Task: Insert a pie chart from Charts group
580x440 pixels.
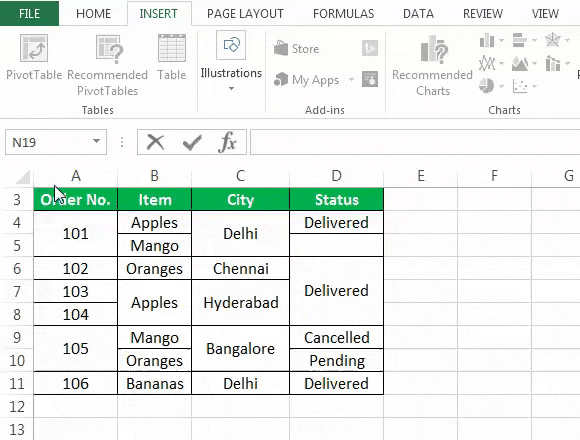Action: coord(486,86)
